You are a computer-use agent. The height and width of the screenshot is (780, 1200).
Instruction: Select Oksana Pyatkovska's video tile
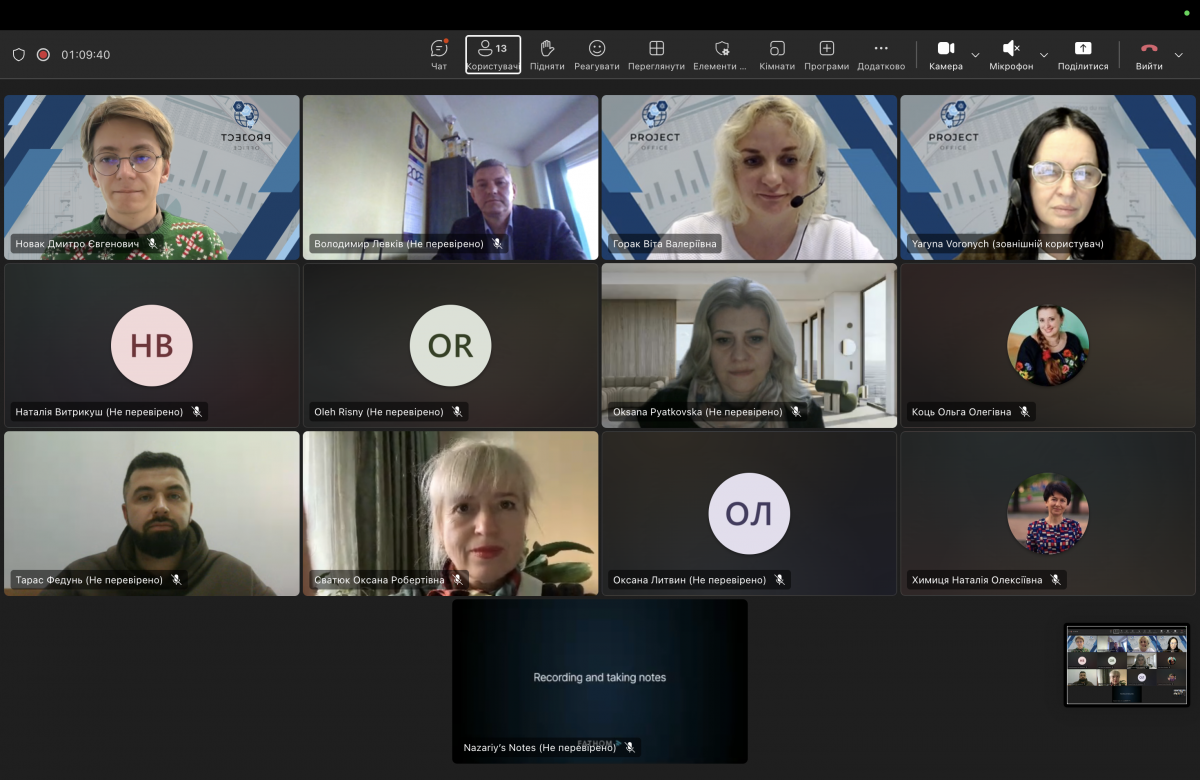(749, 345)
